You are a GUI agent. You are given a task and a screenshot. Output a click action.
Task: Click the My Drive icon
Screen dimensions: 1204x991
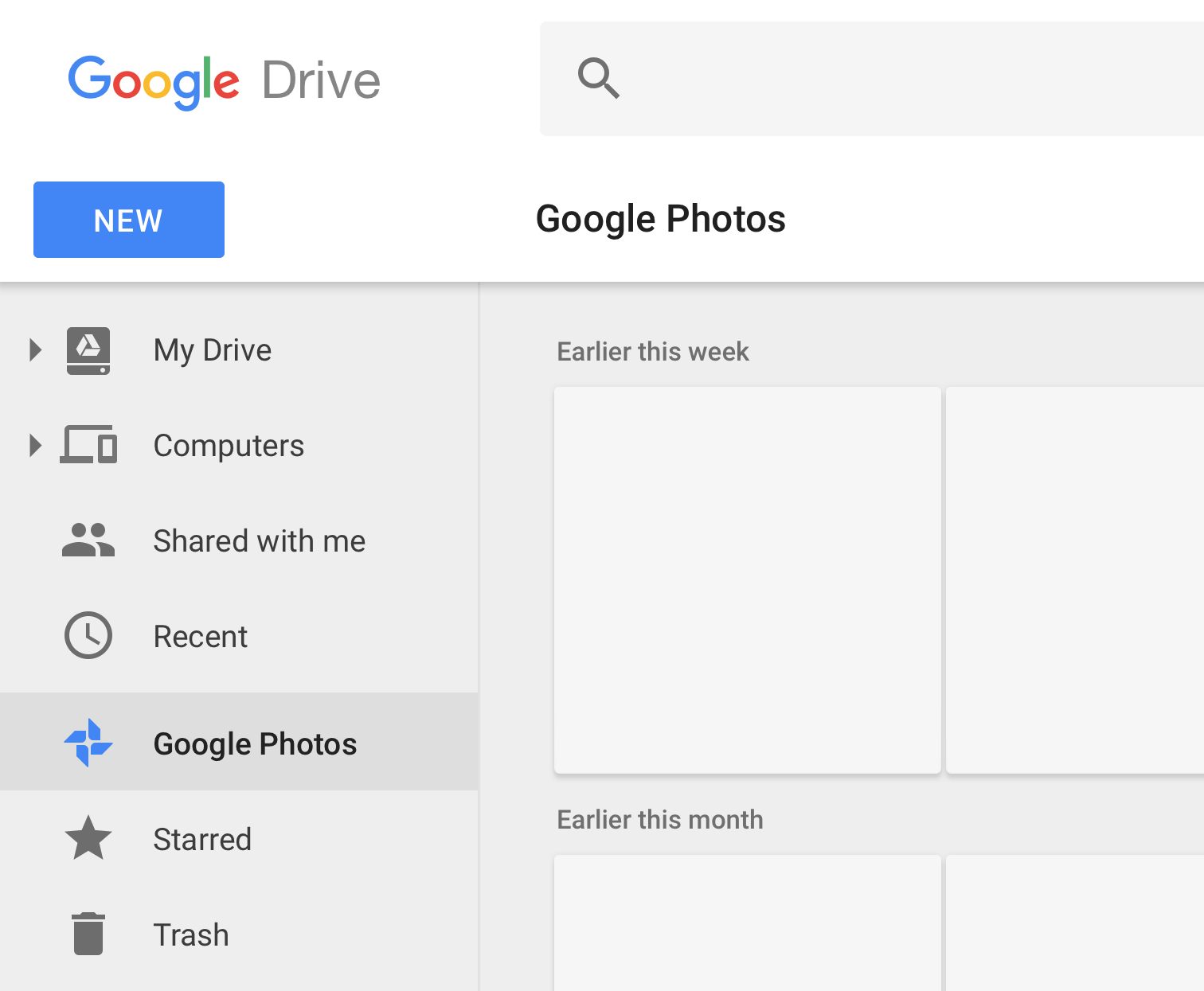88,350
